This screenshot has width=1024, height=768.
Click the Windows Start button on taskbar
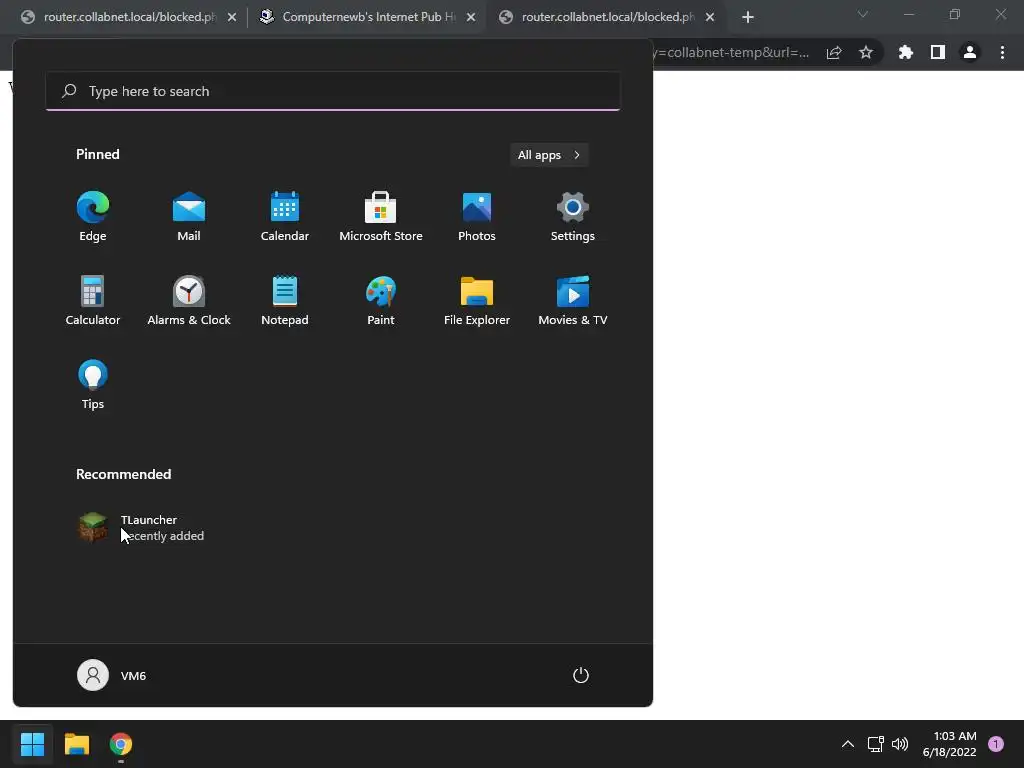32,744
